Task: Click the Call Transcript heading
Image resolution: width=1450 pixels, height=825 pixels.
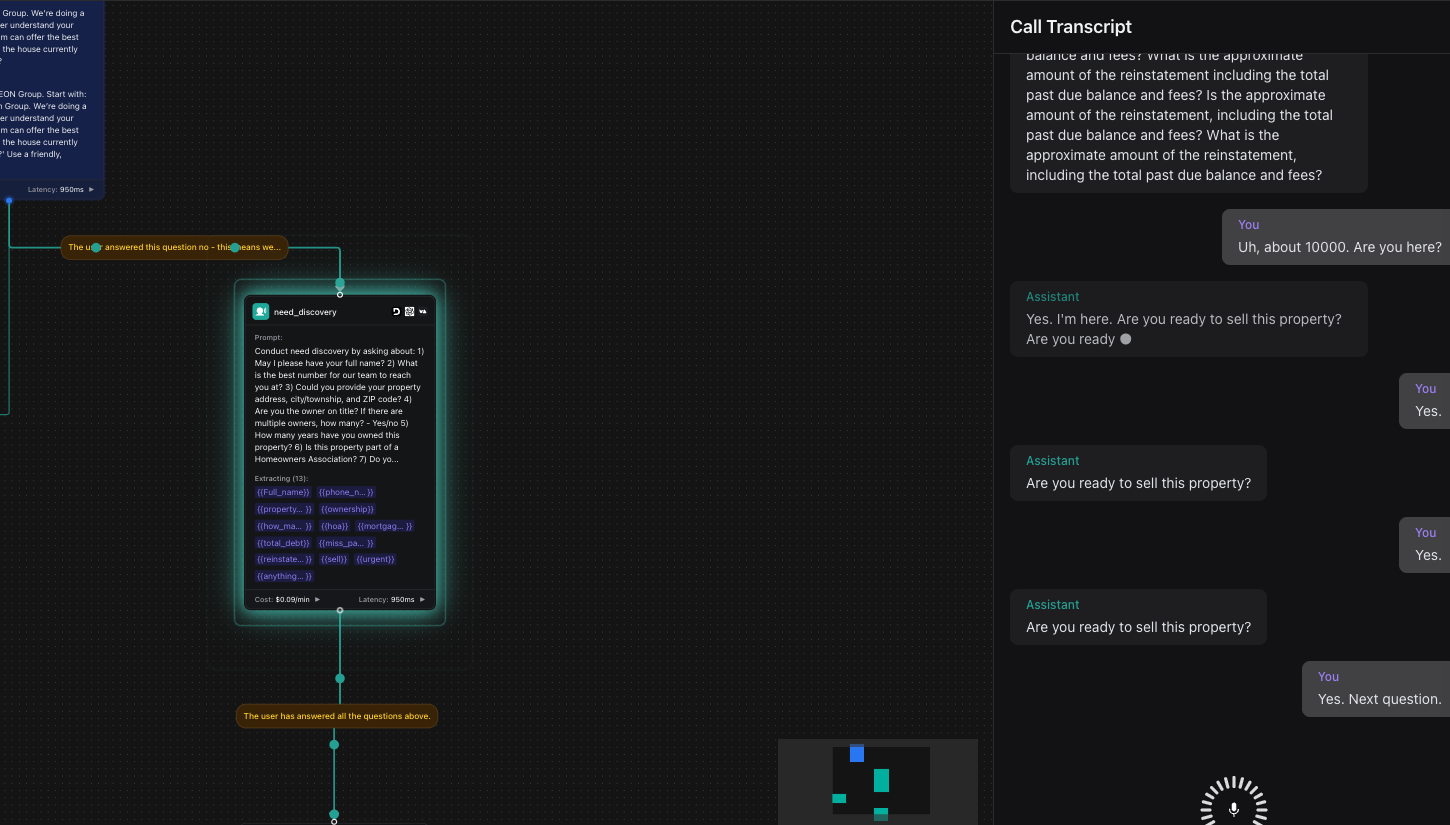Action: [x=1071, y=27]
